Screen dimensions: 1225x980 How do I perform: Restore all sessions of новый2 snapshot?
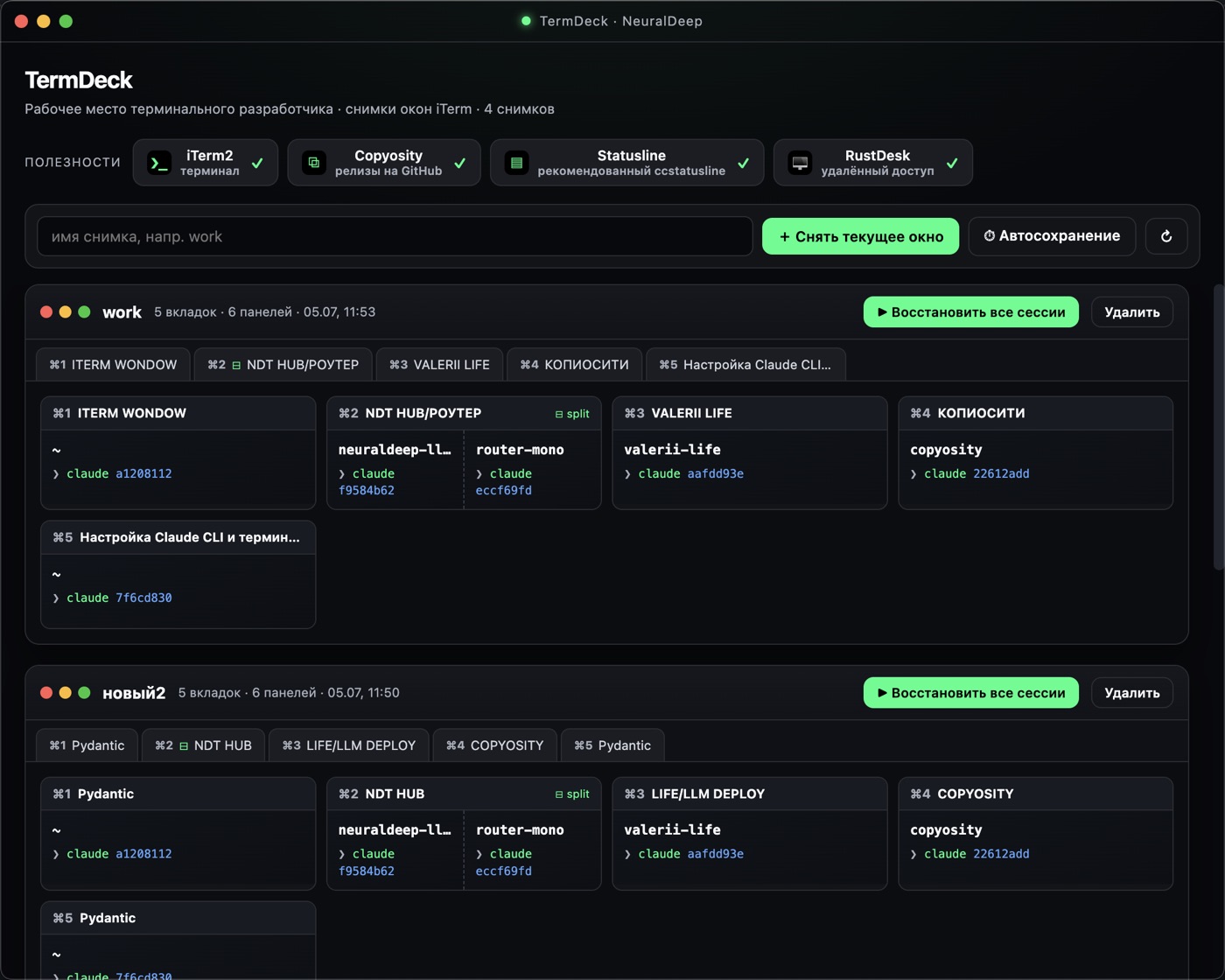tap(971, 693)
